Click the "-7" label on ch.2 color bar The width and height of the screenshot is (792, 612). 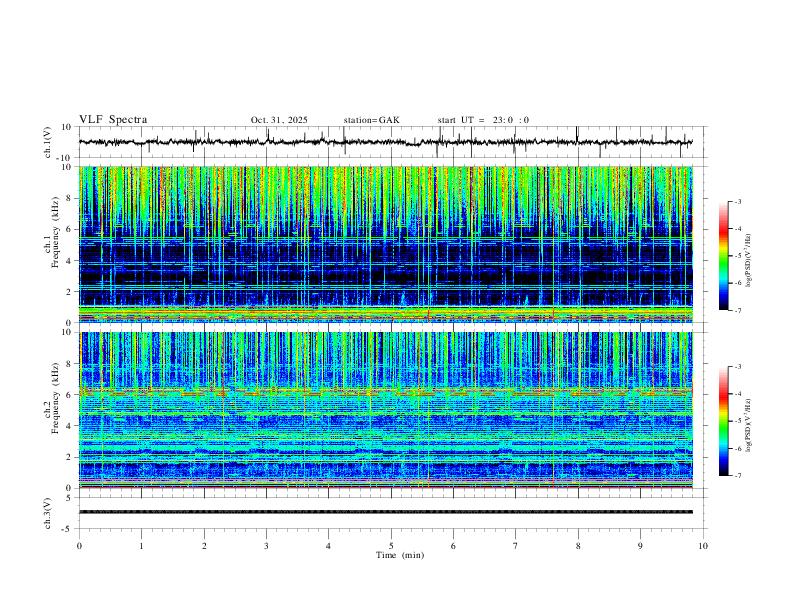(x=738, y=476)
